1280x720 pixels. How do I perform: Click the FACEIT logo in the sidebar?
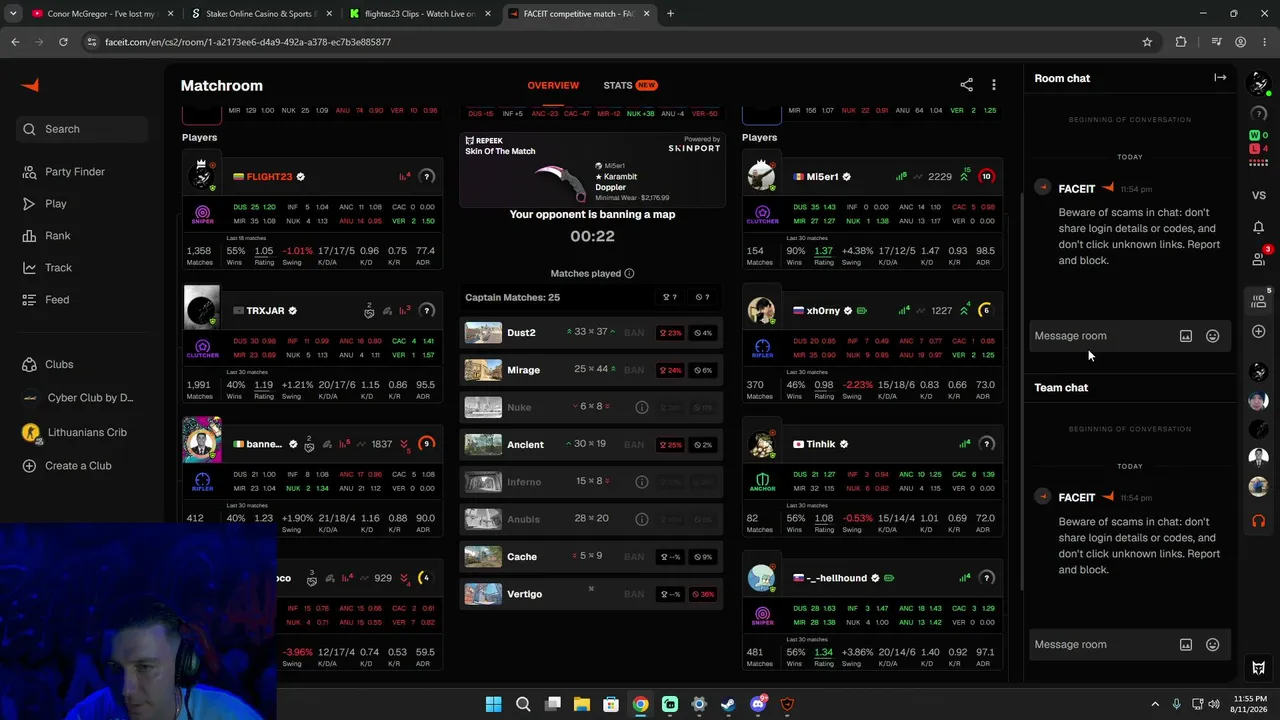pos(30,86)
